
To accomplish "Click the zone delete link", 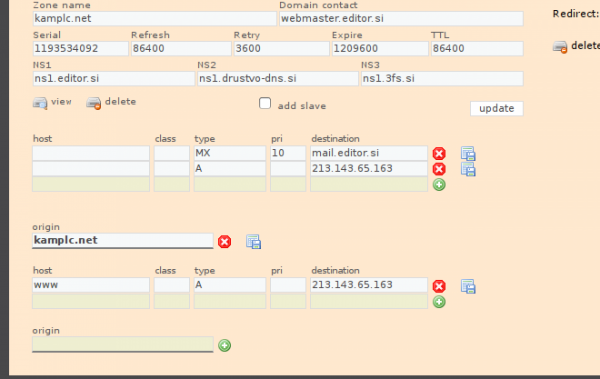I will pyautogui.click(x=120, y=101).
